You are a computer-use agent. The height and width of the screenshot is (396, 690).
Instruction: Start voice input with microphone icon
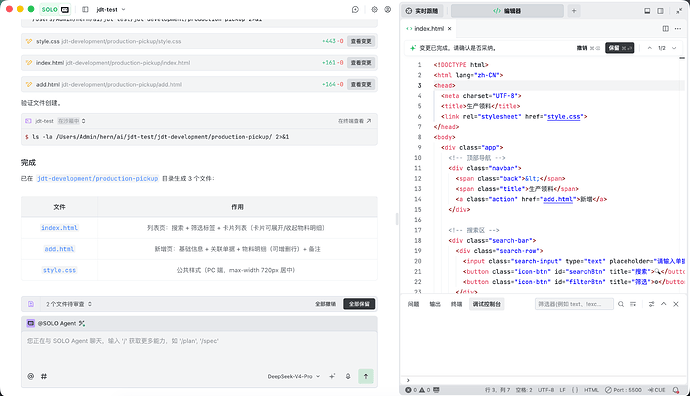point(348,376)
